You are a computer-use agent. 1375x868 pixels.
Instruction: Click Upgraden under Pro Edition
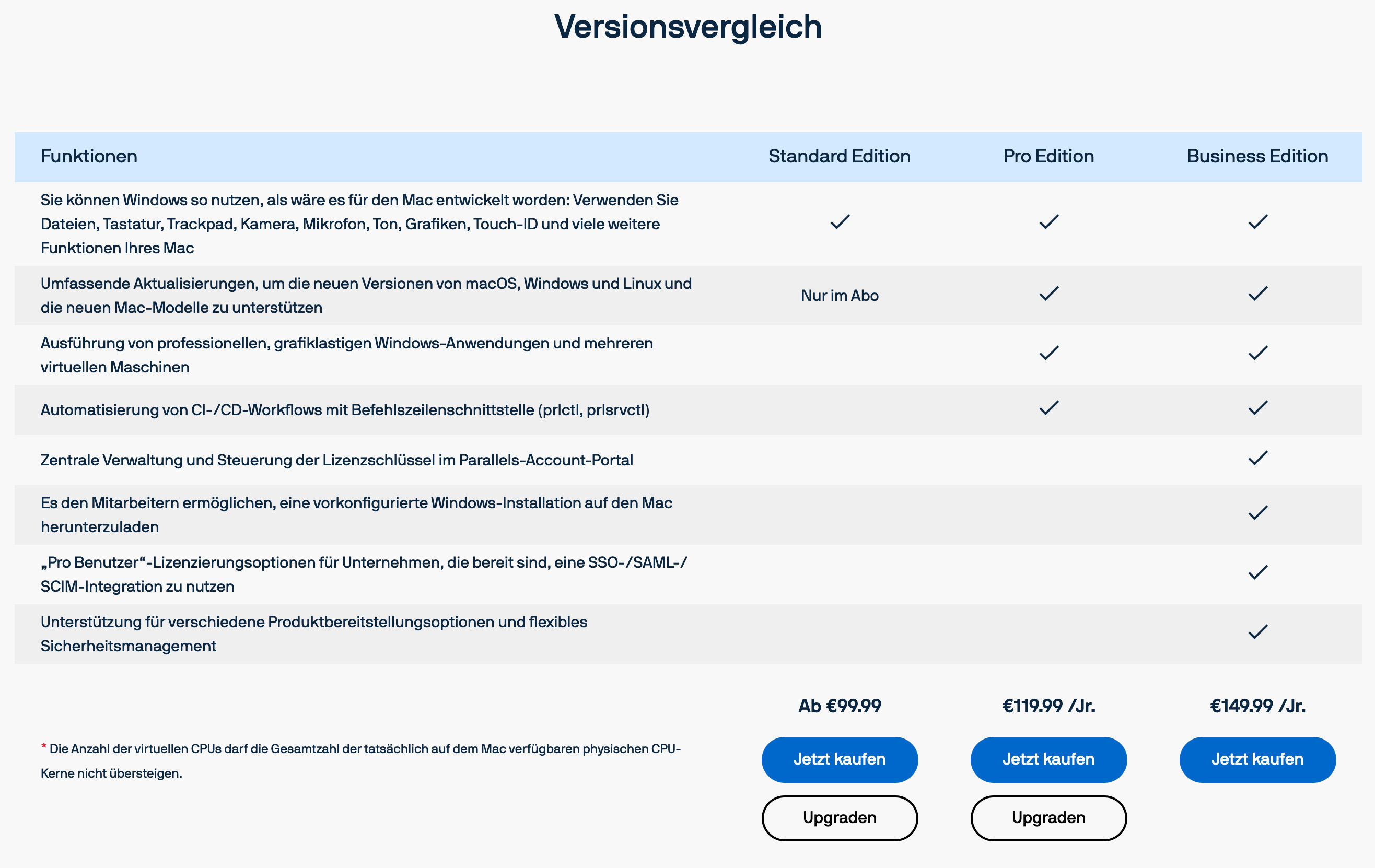click(1048, 818)
